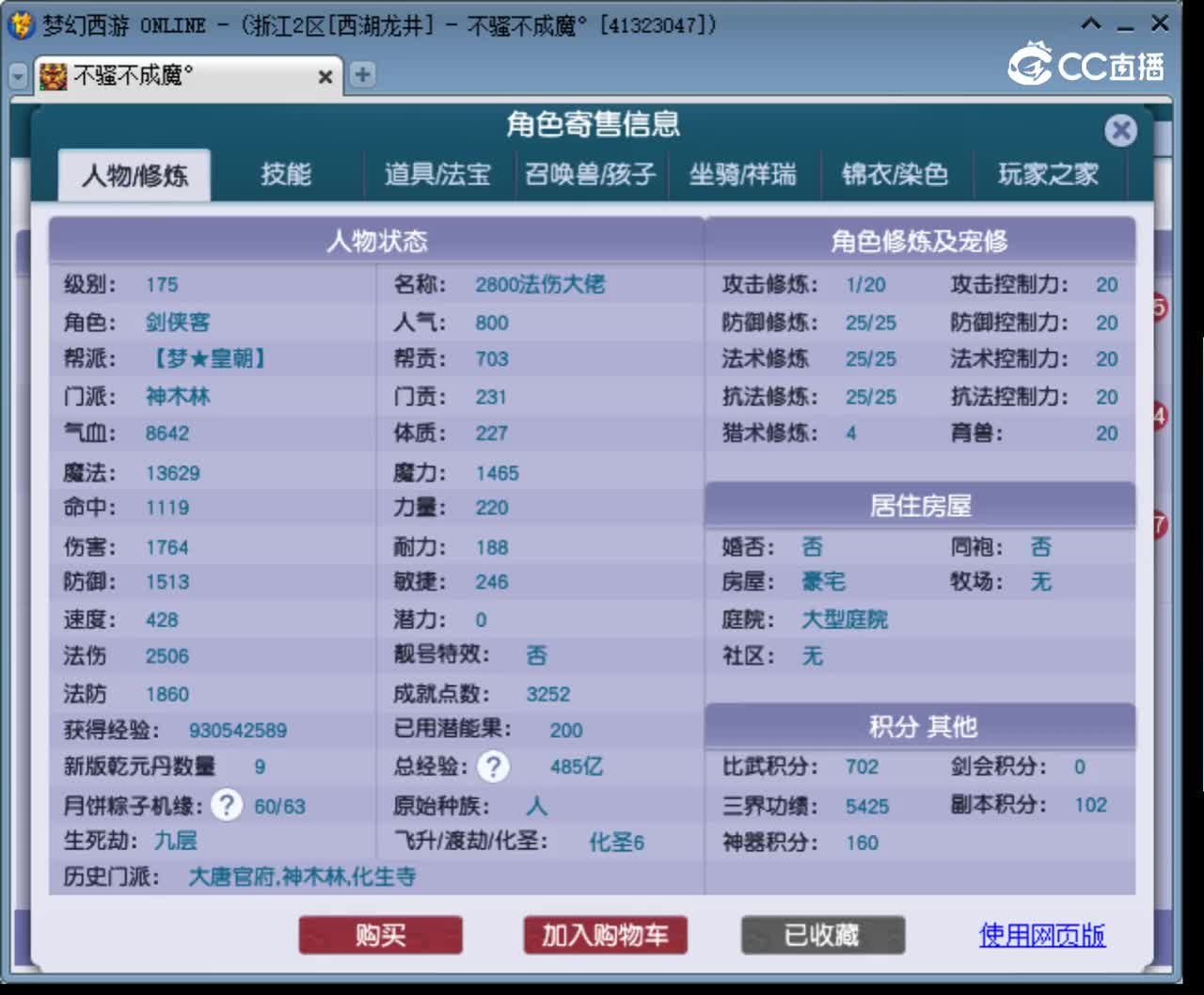Select the 不骚不成魔° browser tab

coord(186,76)
